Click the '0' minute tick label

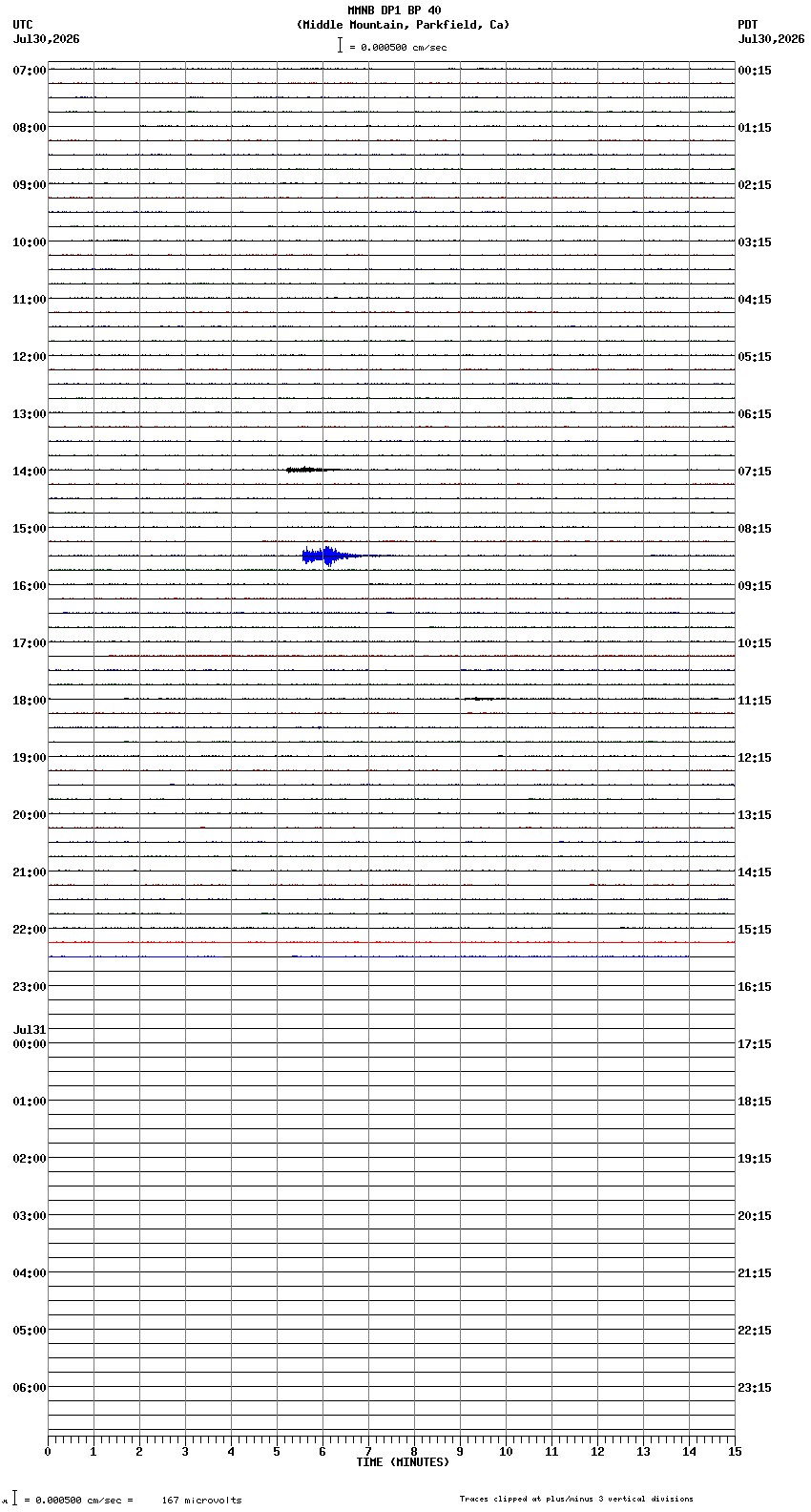[x=48, y=1452]
